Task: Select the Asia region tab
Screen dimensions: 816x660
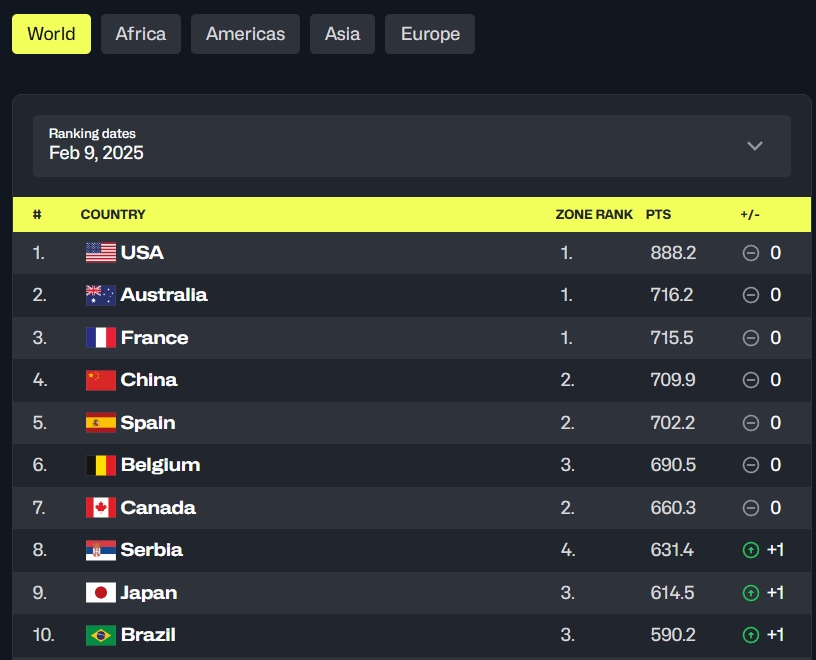Action: point(342,34)
